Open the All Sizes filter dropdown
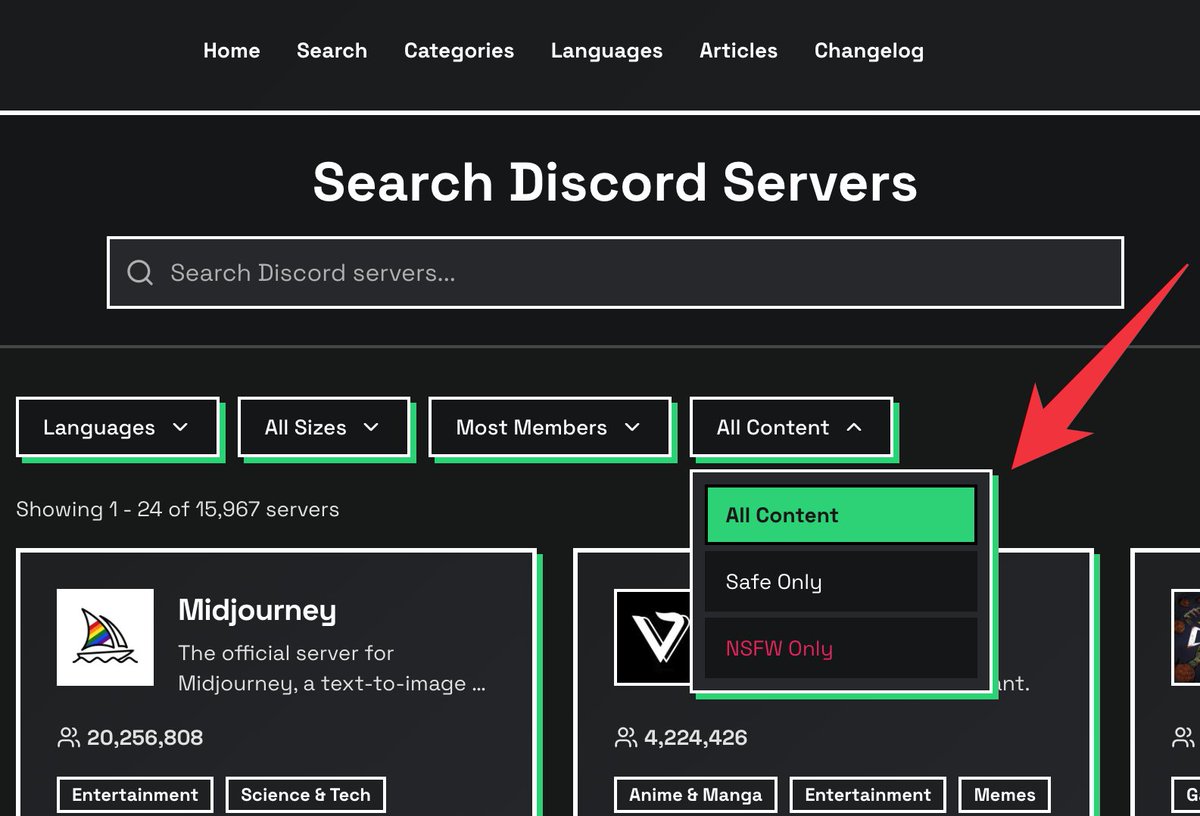 [x=323, y=427]
